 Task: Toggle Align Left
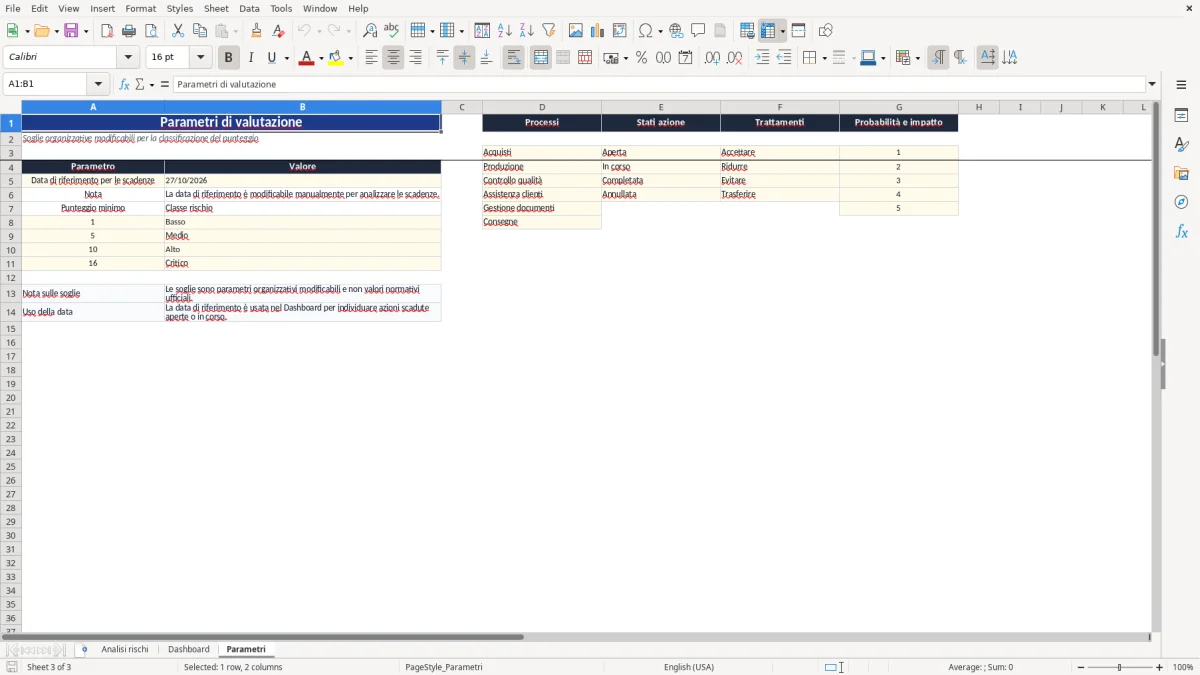coord(371,58)
